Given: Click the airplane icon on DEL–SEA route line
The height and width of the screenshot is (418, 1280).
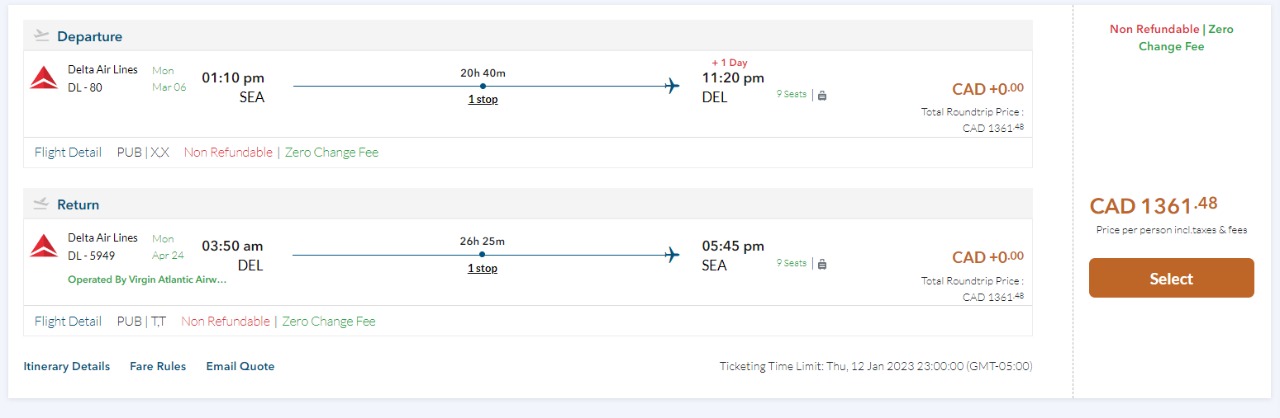Looking at the screenshot, I should click(672, 255).
